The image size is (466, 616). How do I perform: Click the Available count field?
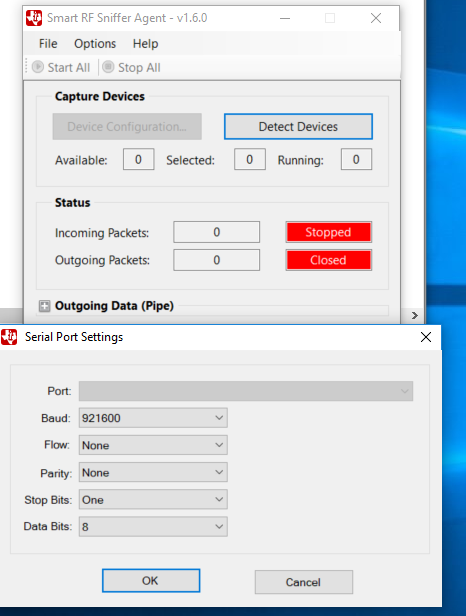138,159
